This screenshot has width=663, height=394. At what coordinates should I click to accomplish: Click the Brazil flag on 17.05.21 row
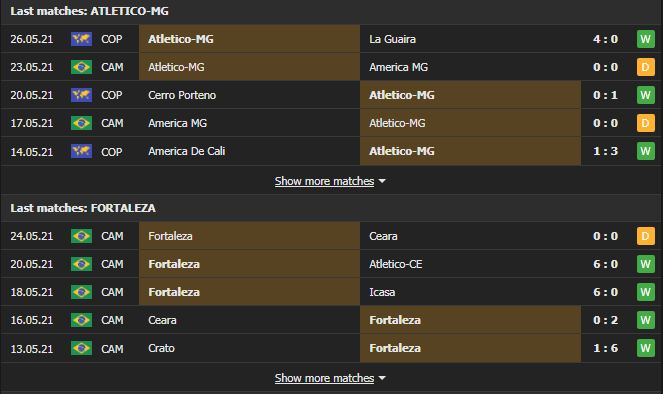(x=81, y=123)
